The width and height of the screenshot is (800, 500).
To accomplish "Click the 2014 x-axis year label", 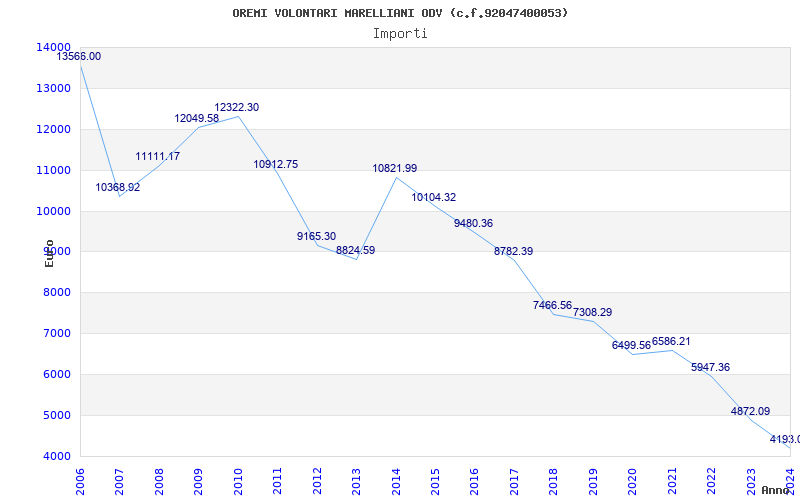I will 396,481.
